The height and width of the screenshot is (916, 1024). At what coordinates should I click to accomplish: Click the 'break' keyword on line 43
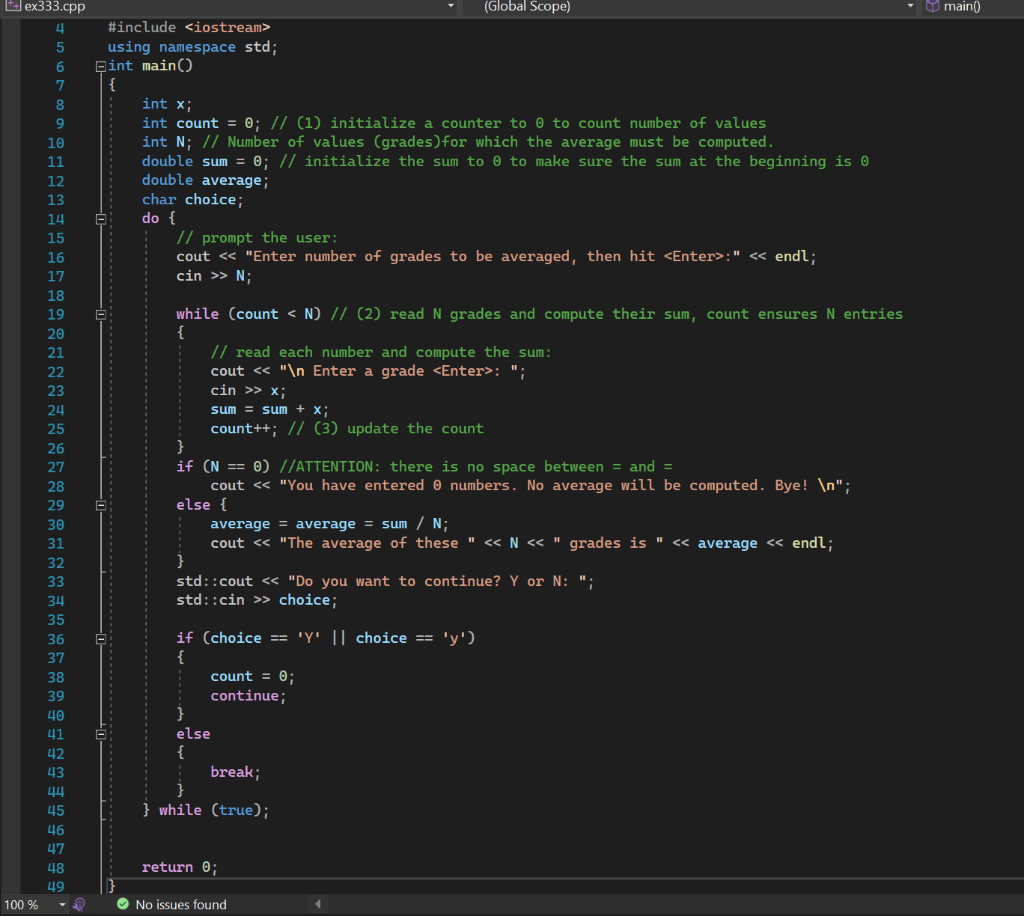232,772
